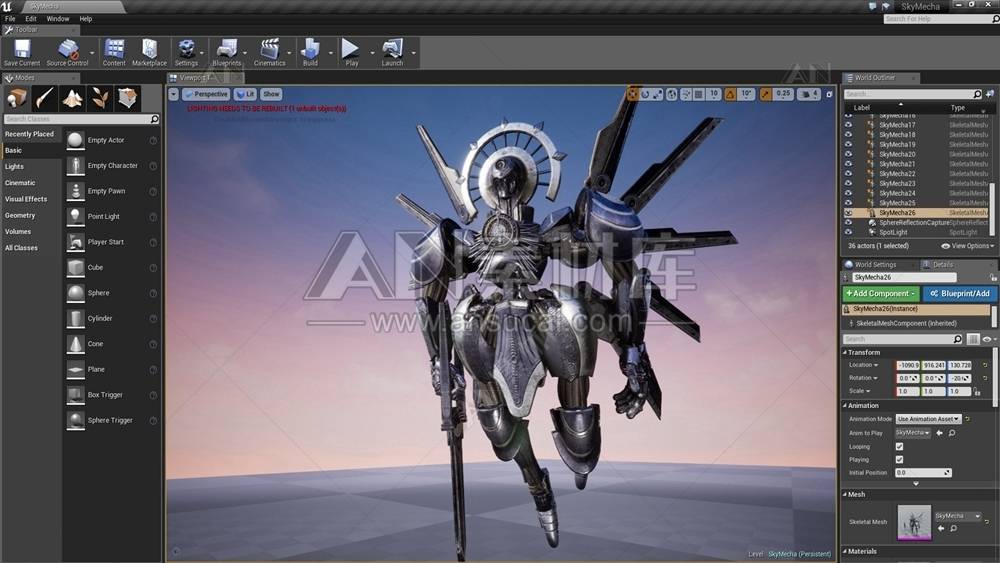Select SkyMecha18 in World Outliner
The image size is (1000, 563).
pos(897,135)
